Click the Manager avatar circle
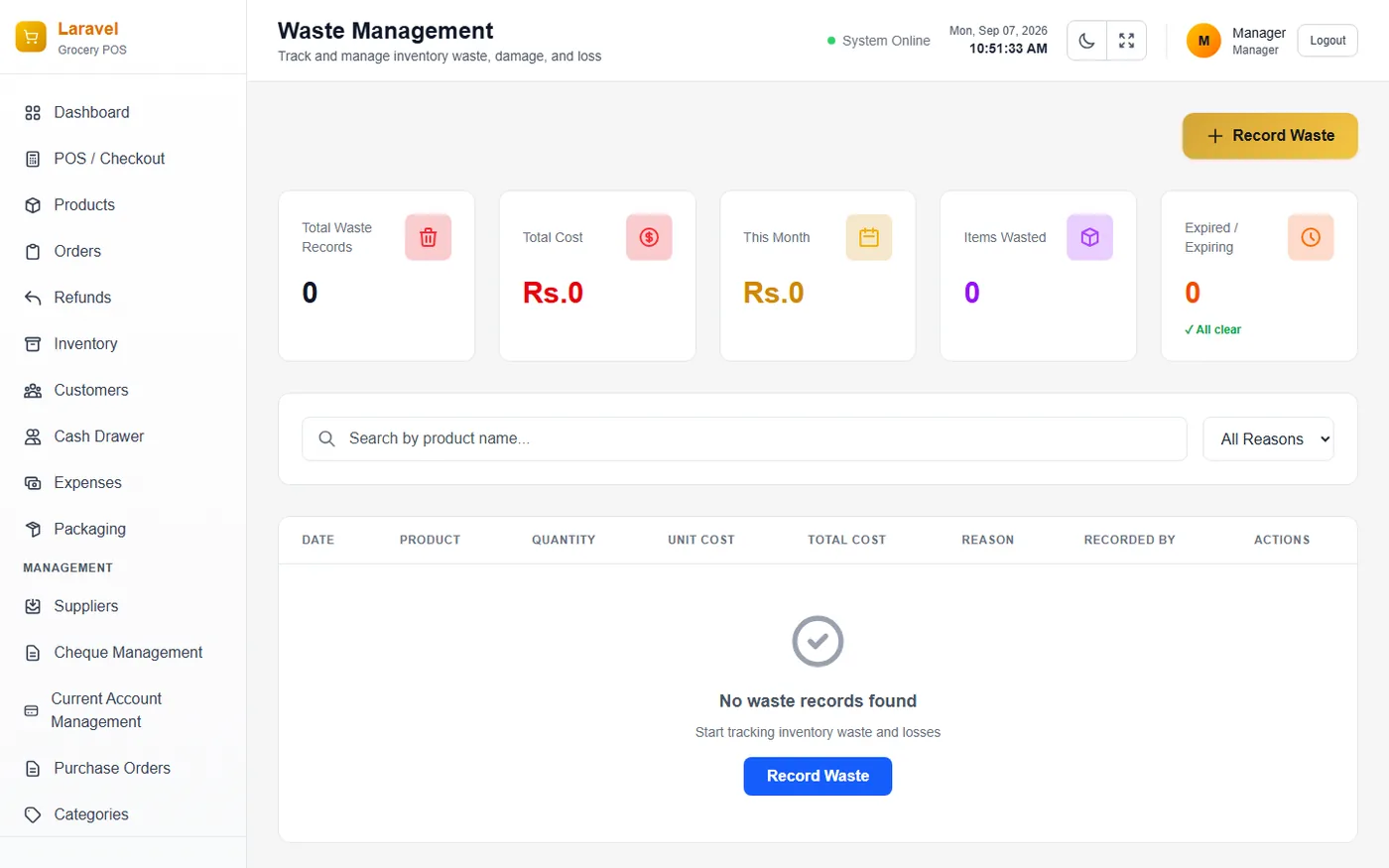 (x=1203, y=41)
